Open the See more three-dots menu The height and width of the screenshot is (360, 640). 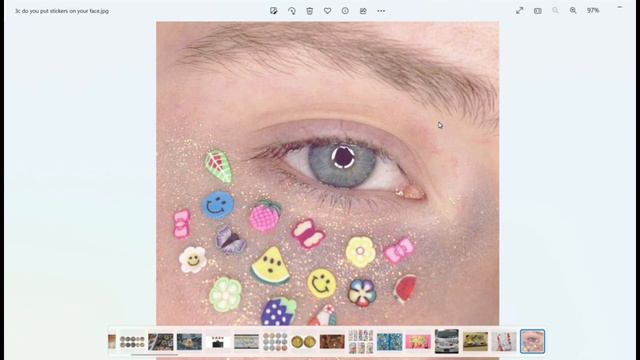coord(381,11)
